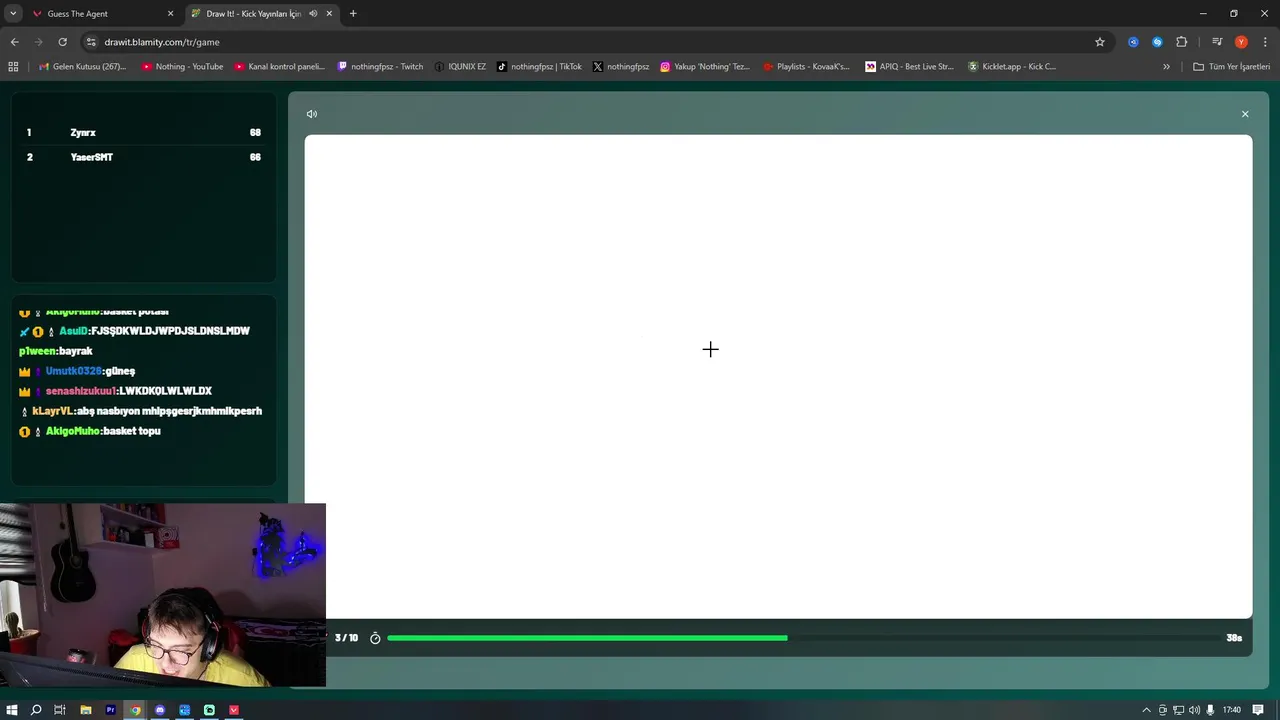Open nothingfpsz | TikTok bookmark
Screen dimensions: 1280x720
[x=539, y=67]
